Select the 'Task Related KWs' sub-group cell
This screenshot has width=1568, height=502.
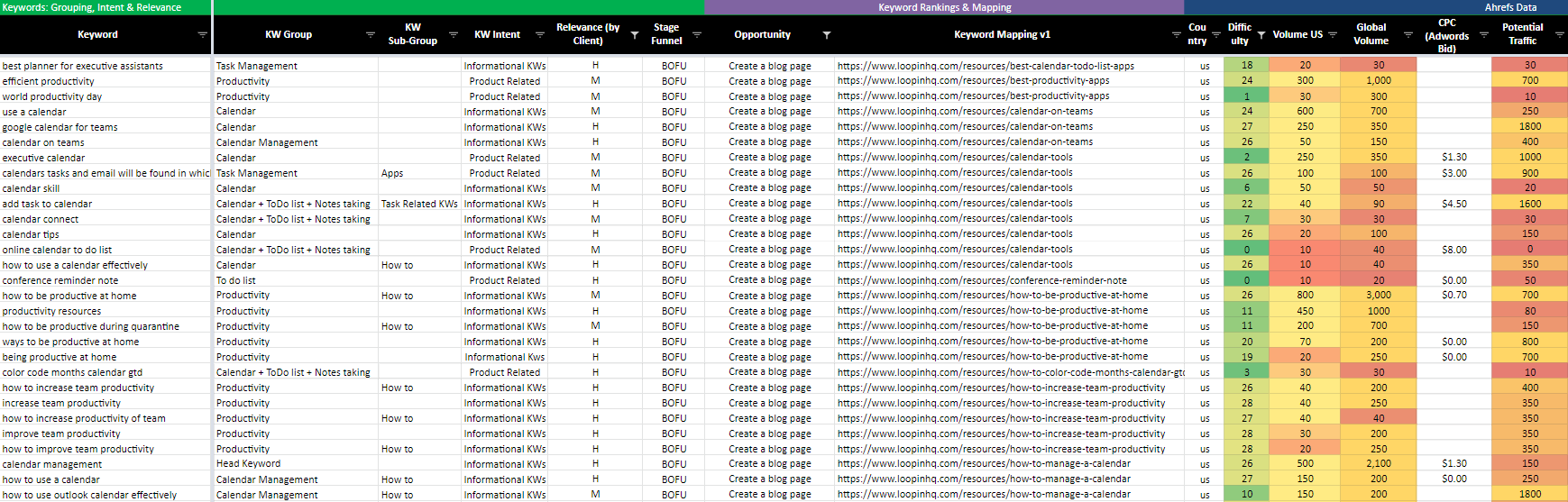coord(419,204)
